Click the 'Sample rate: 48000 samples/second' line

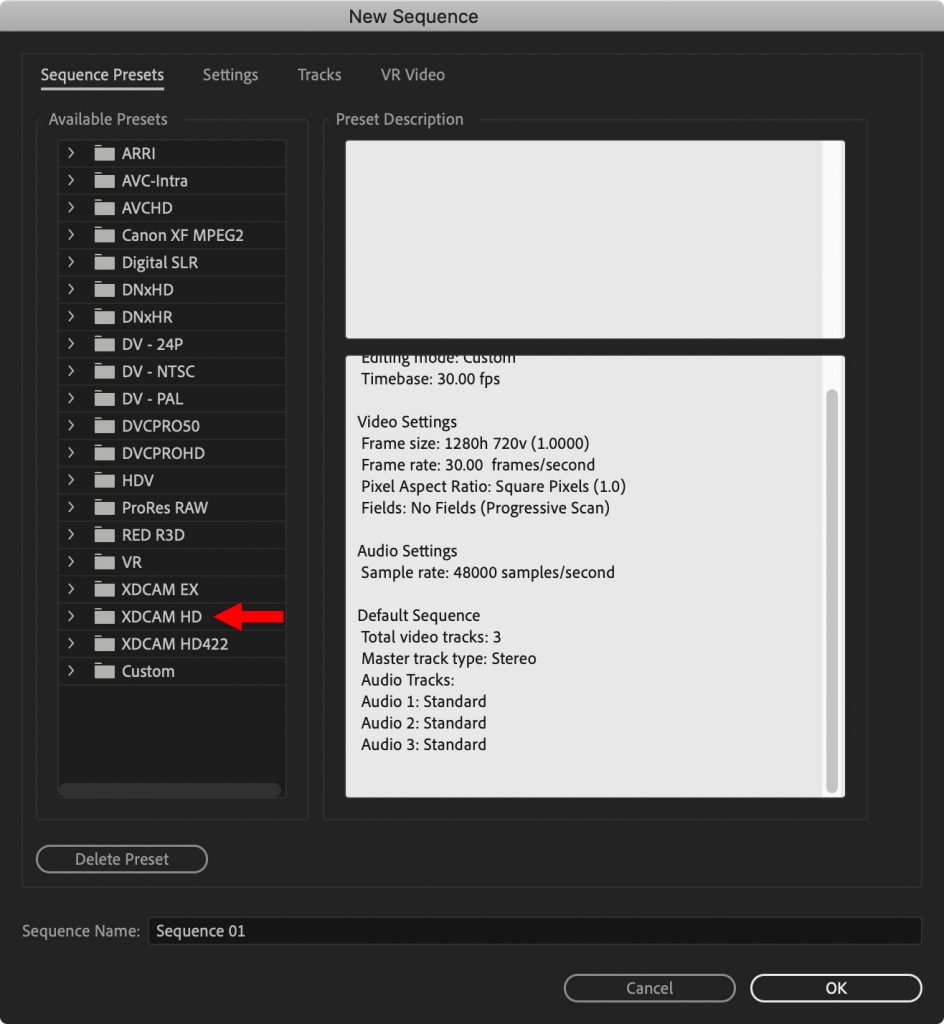488,573
